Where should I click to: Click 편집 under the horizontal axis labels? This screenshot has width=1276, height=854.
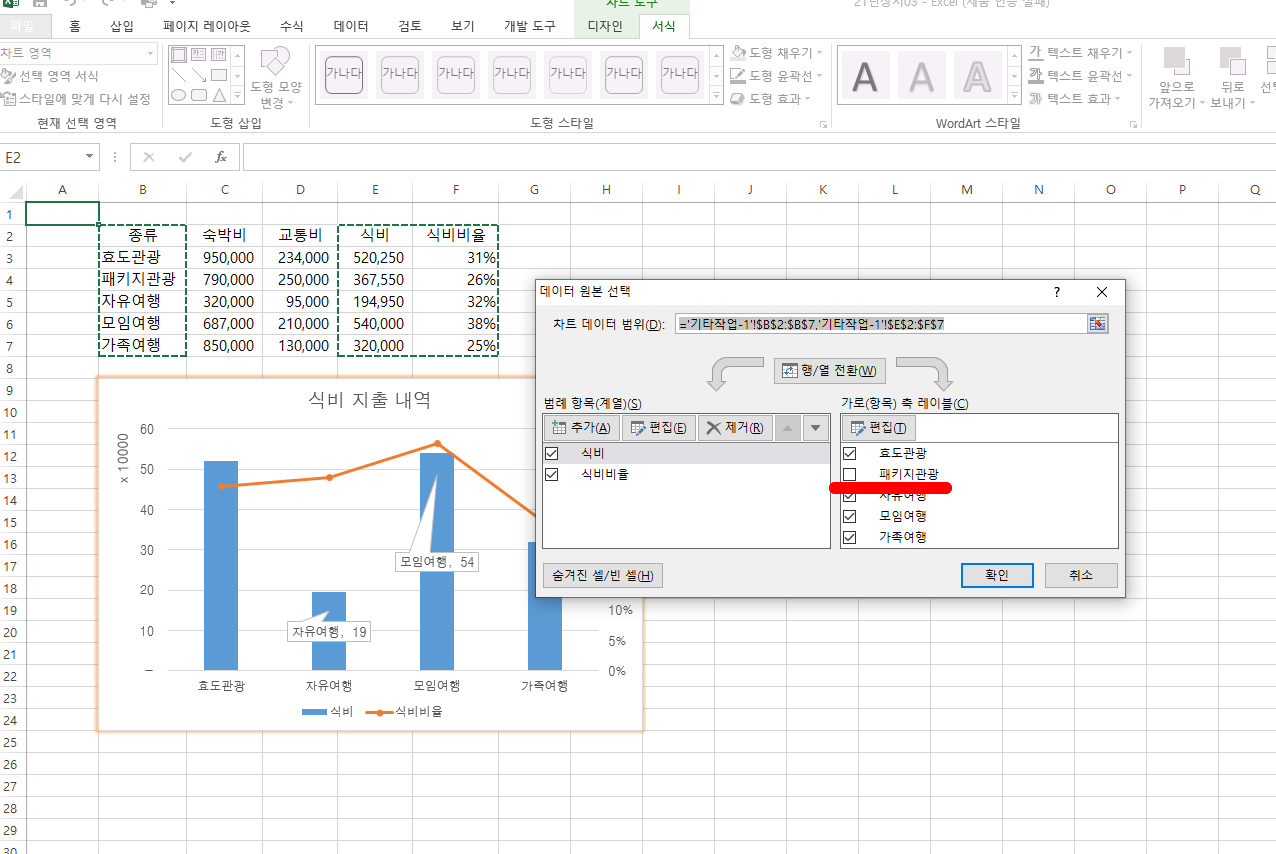(878, 428)
